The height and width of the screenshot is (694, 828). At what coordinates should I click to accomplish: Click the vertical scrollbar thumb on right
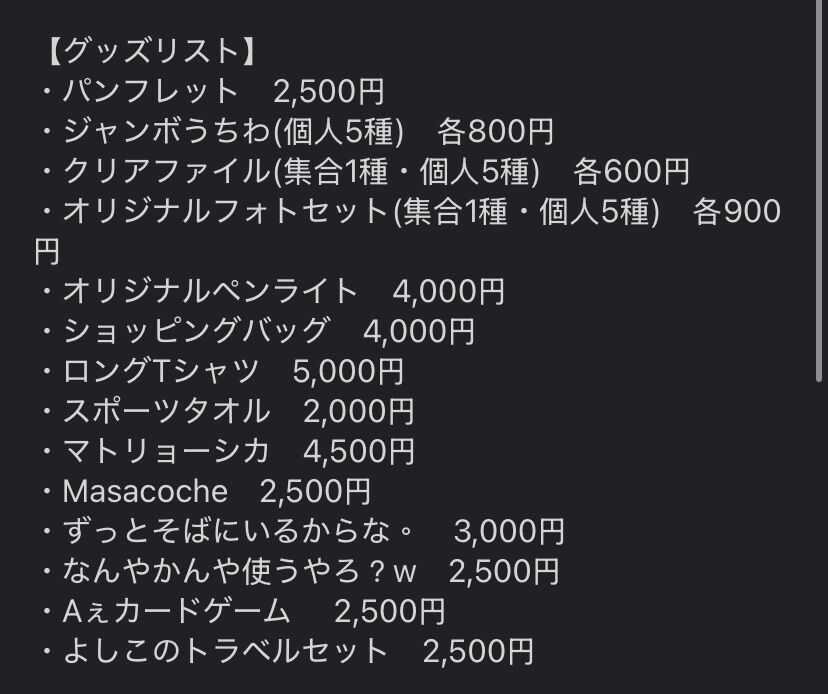click(x=819, y=190)
